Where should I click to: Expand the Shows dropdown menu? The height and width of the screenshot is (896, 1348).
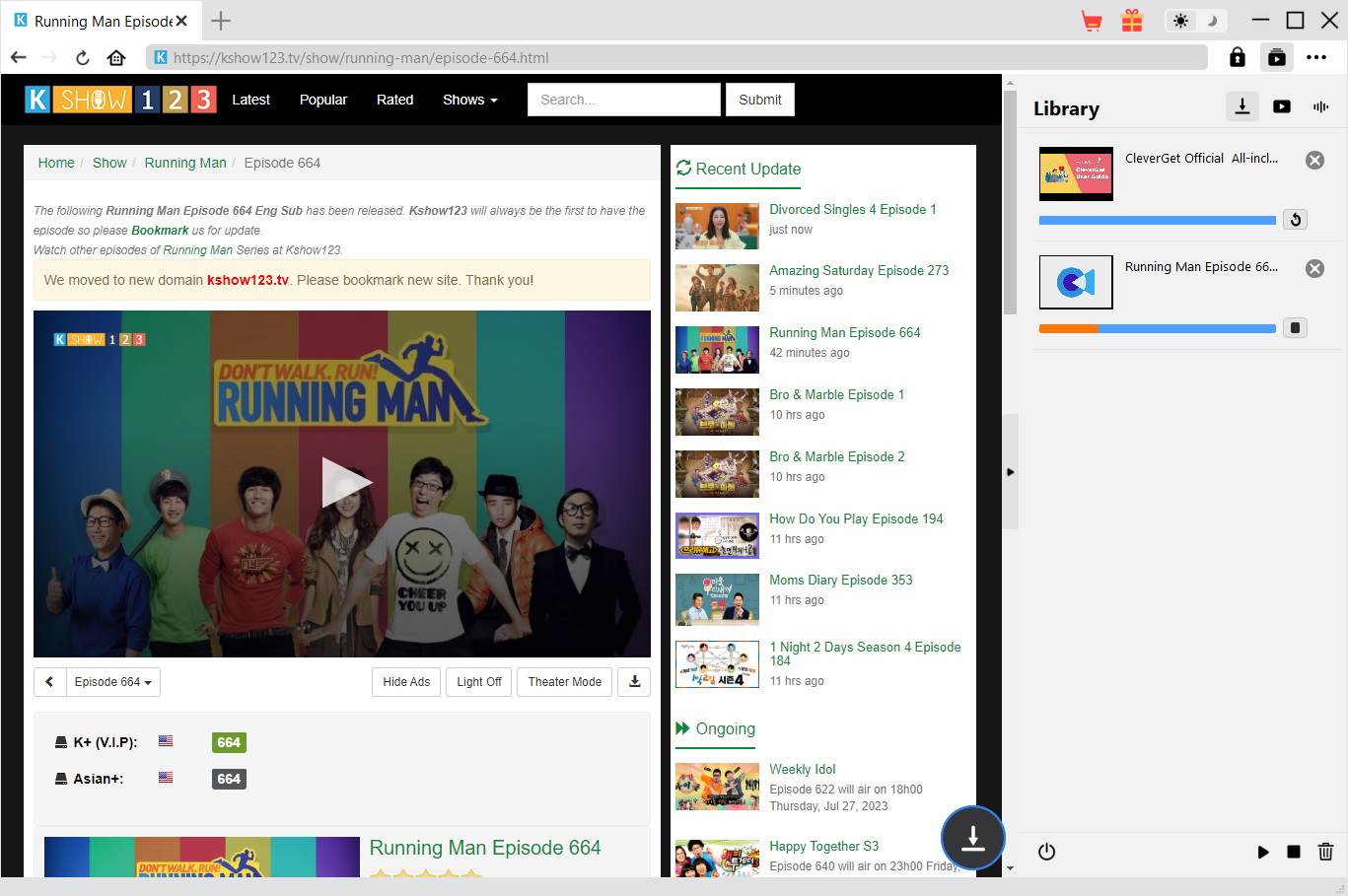(469, 100)
